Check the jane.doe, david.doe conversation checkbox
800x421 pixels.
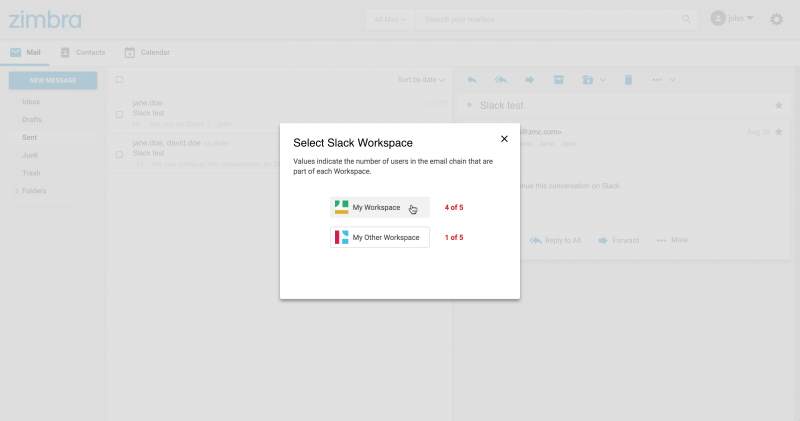coord(119,154)
